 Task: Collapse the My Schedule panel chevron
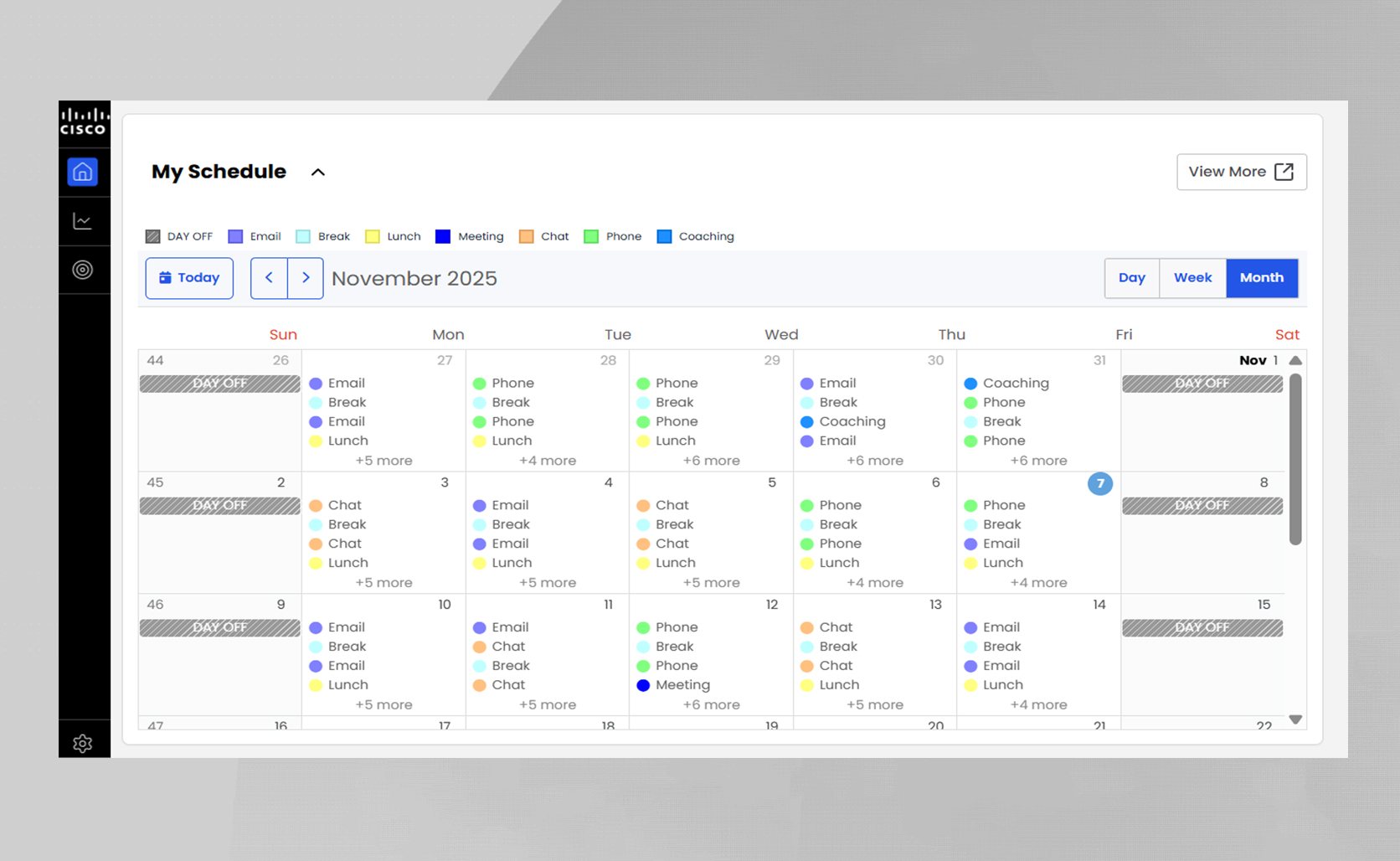click(x=318, y=173)
